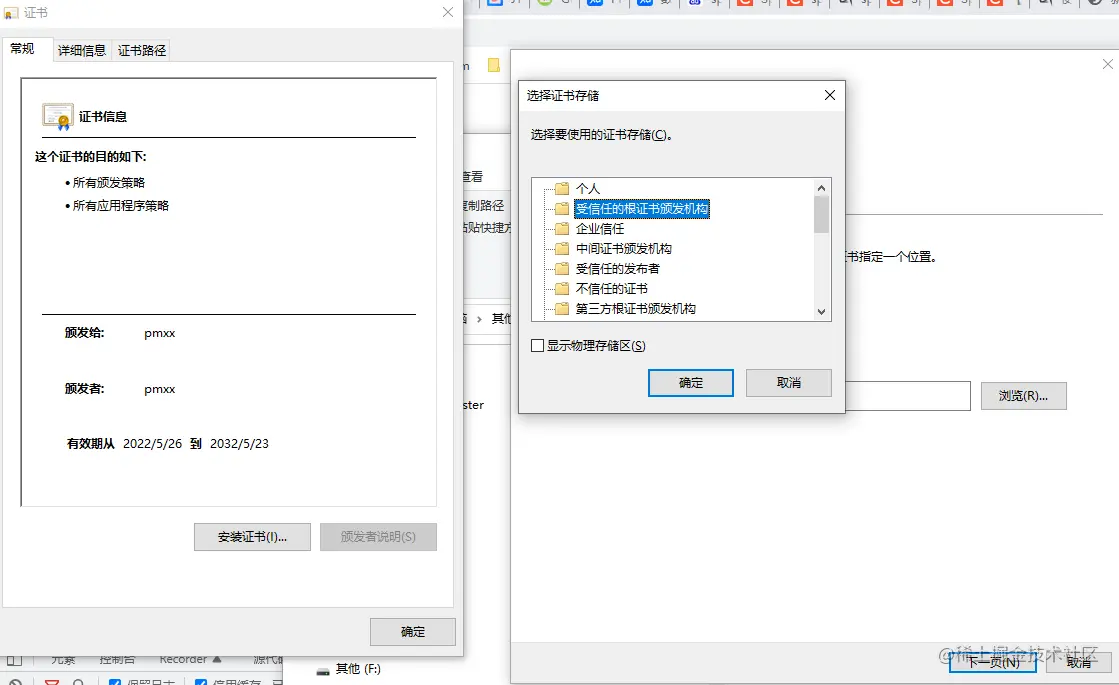Image resolution: width=1119 pixels, height=685 pixels.
Task: Click the 安装证书(I) button
Action: [252, 537]
